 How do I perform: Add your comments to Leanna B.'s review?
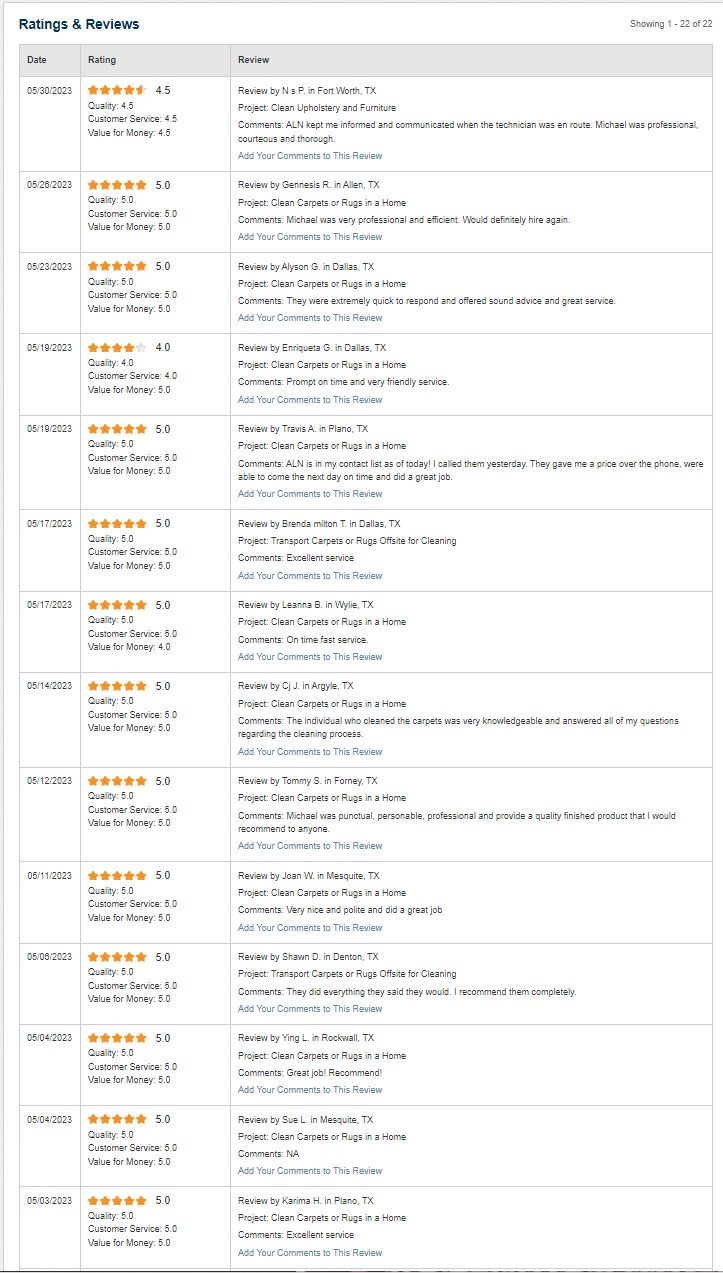[310, 657]
